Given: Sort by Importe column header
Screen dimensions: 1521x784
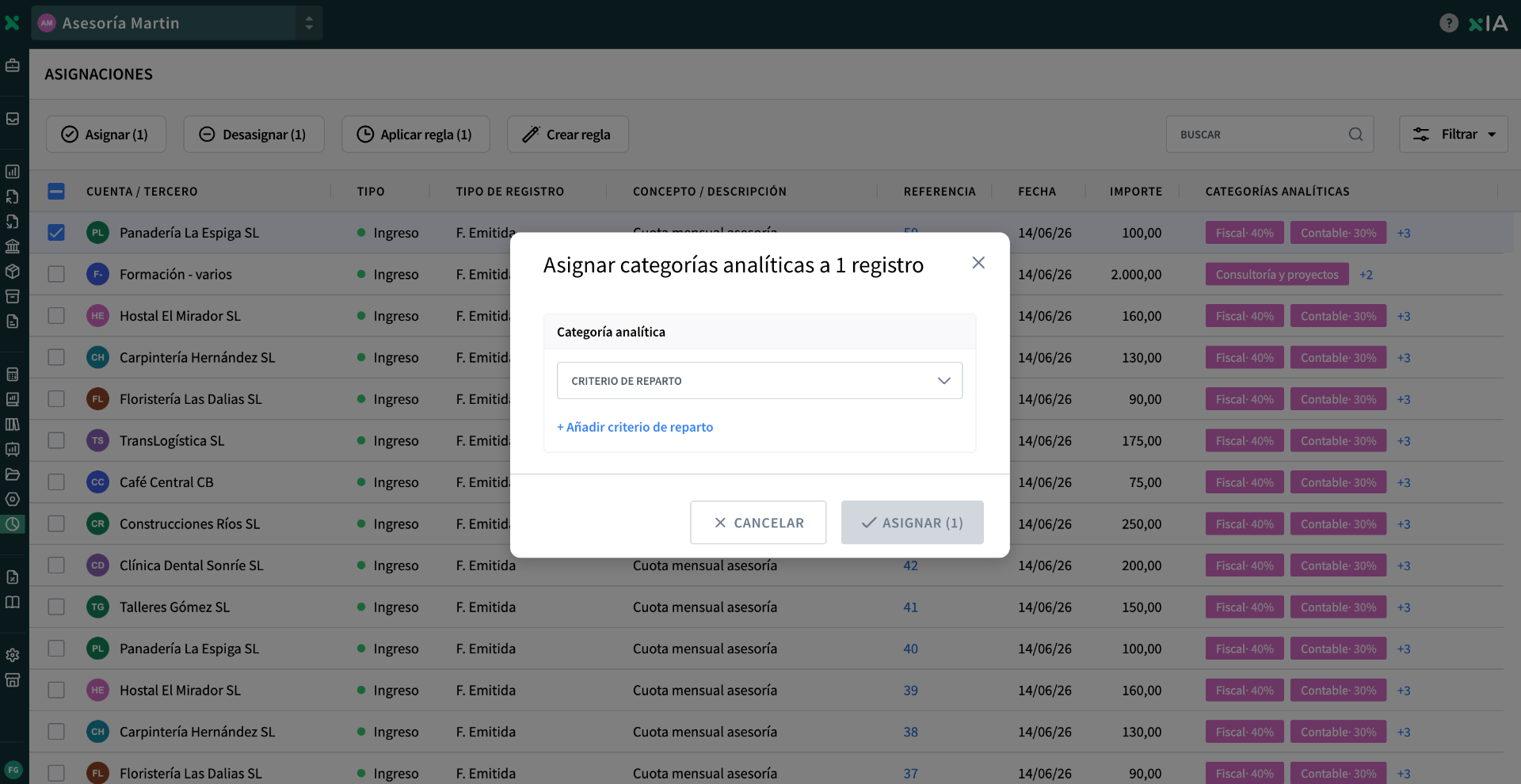Looking at the screenshot, I should (x=1136, y=192).
